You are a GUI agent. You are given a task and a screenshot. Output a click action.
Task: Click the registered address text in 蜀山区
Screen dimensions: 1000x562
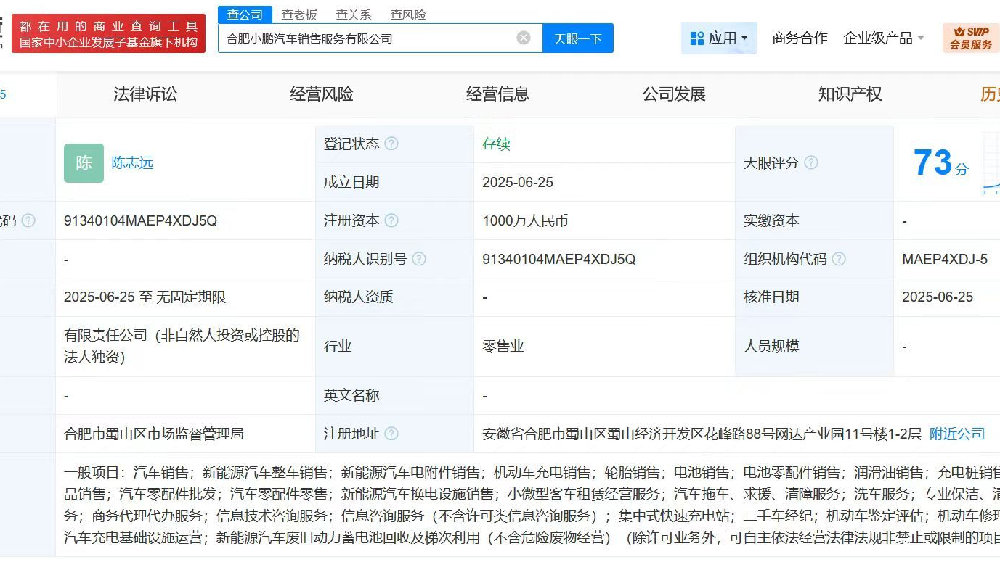[x=702, y=434]
